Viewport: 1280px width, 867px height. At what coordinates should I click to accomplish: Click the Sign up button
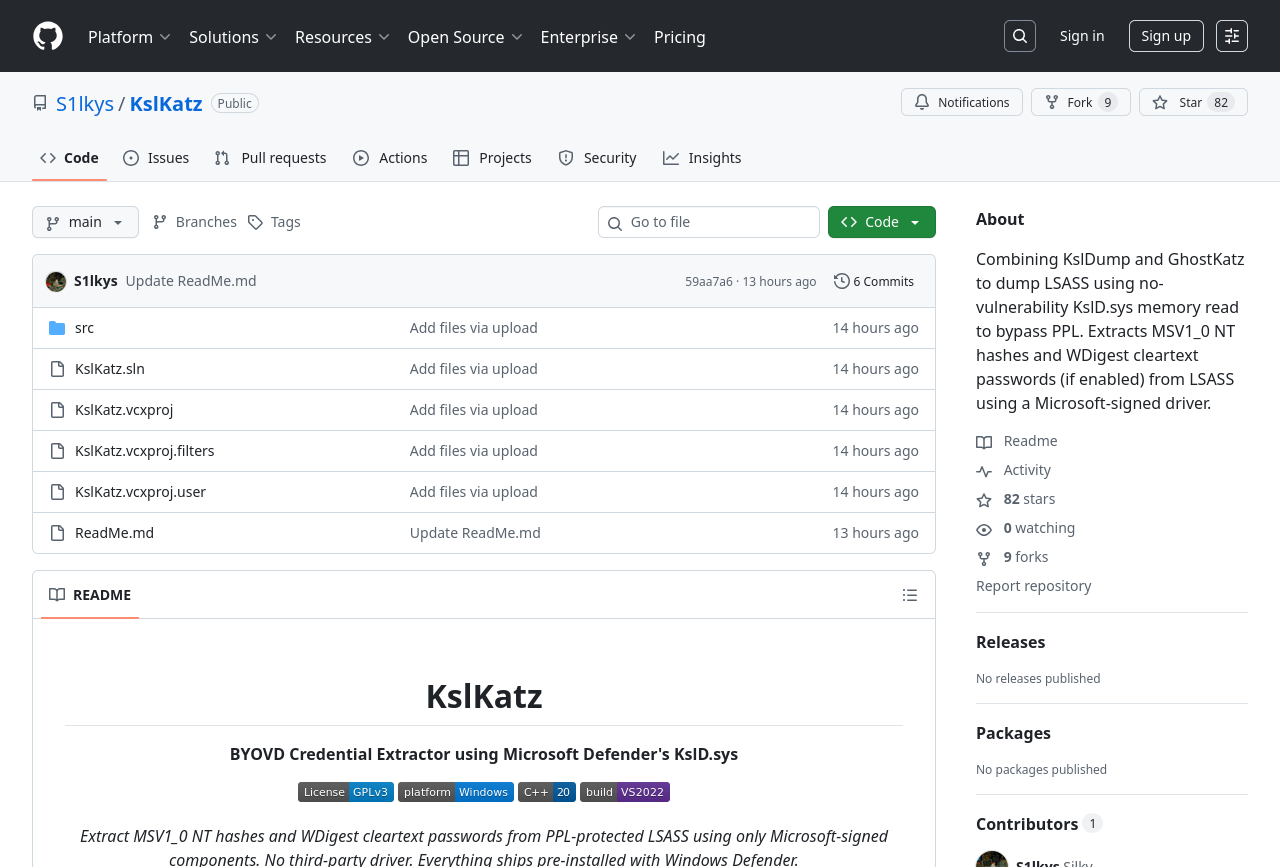pos(1165,36)
